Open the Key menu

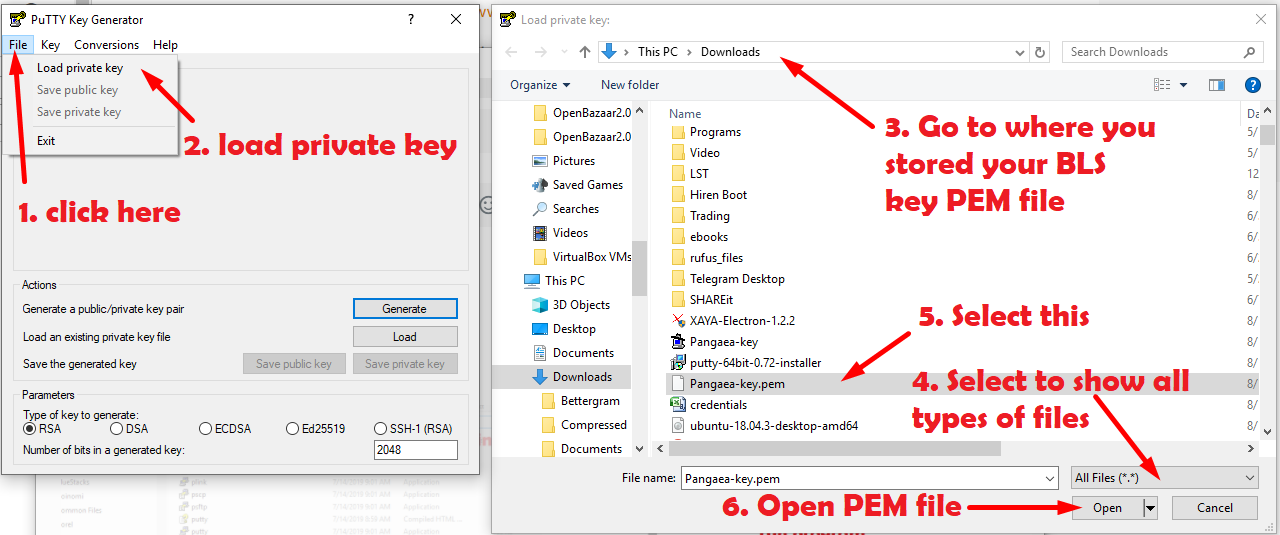(x=50, y=45)
